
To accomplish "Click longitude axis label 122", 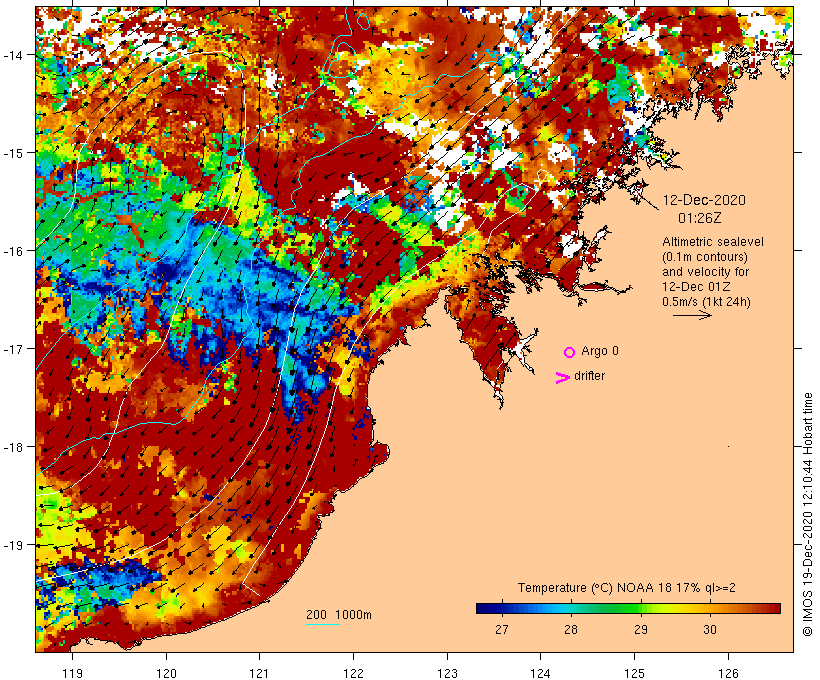I will point(354,673).
